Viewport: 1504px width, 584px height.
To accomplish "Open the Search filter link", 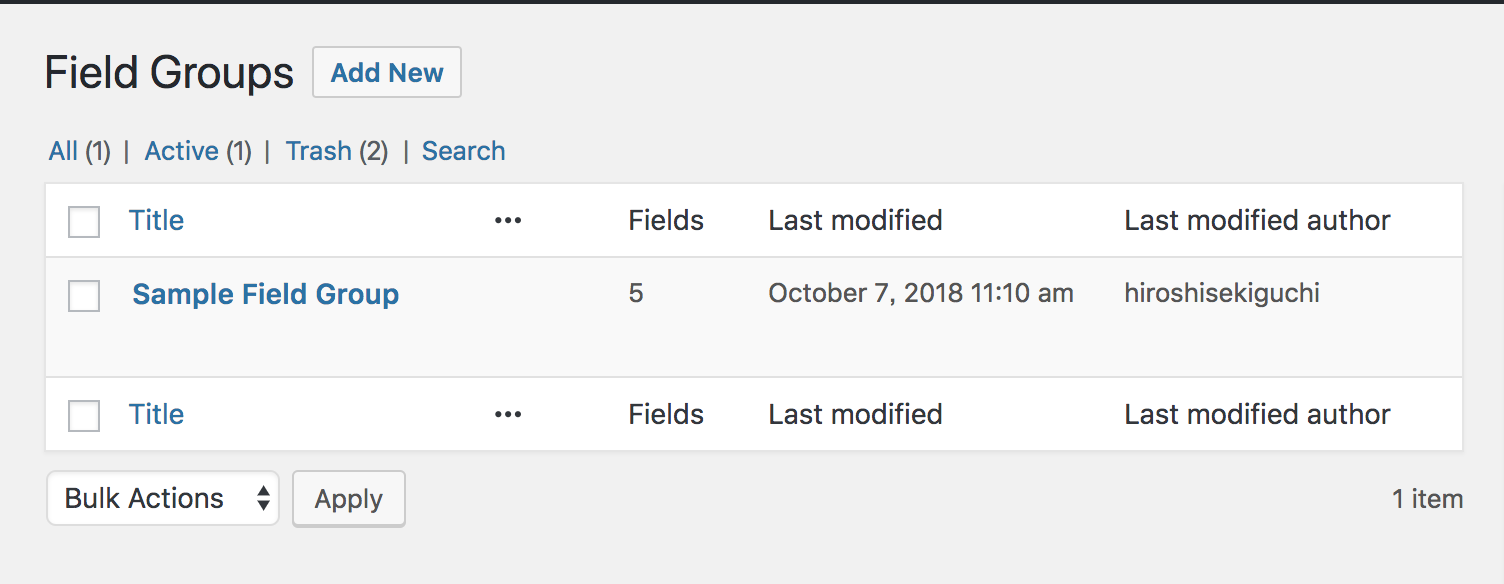I will [463, 151].
